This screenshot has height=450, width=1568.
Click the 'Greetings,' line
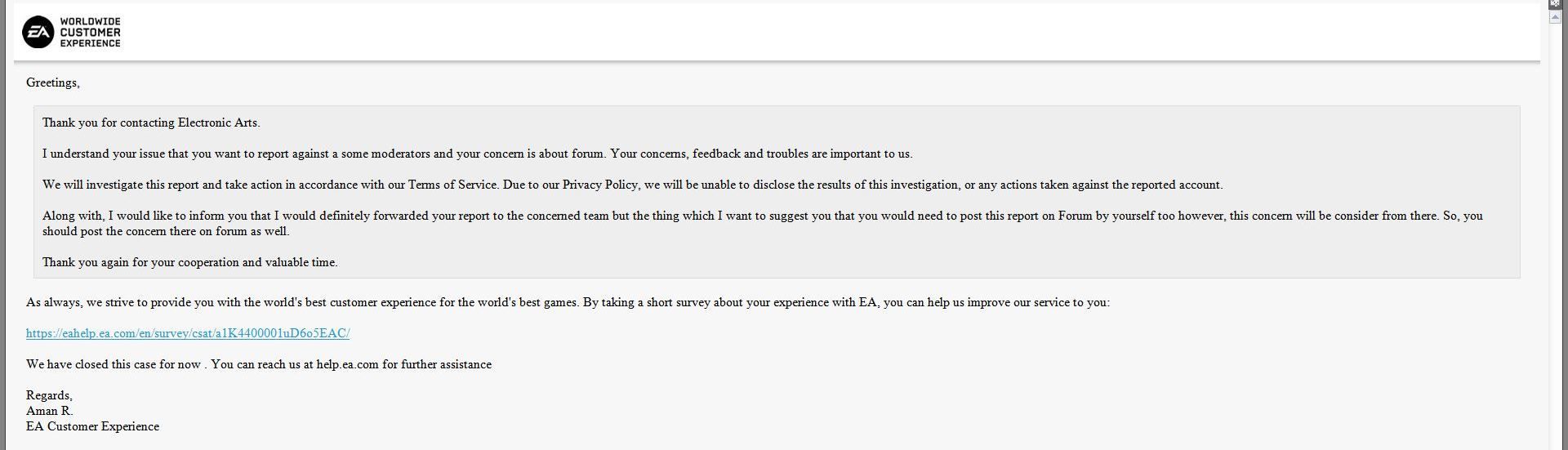click(53, 82)
